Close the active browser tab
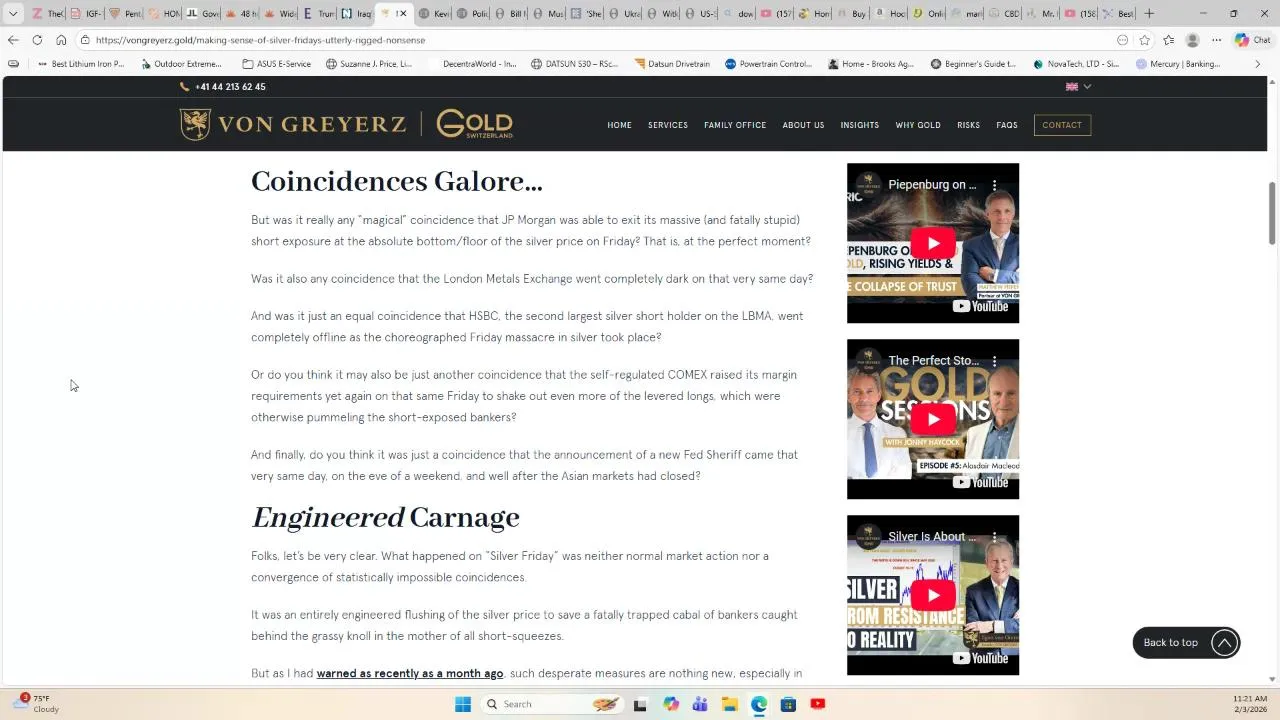 pos(403,14)
